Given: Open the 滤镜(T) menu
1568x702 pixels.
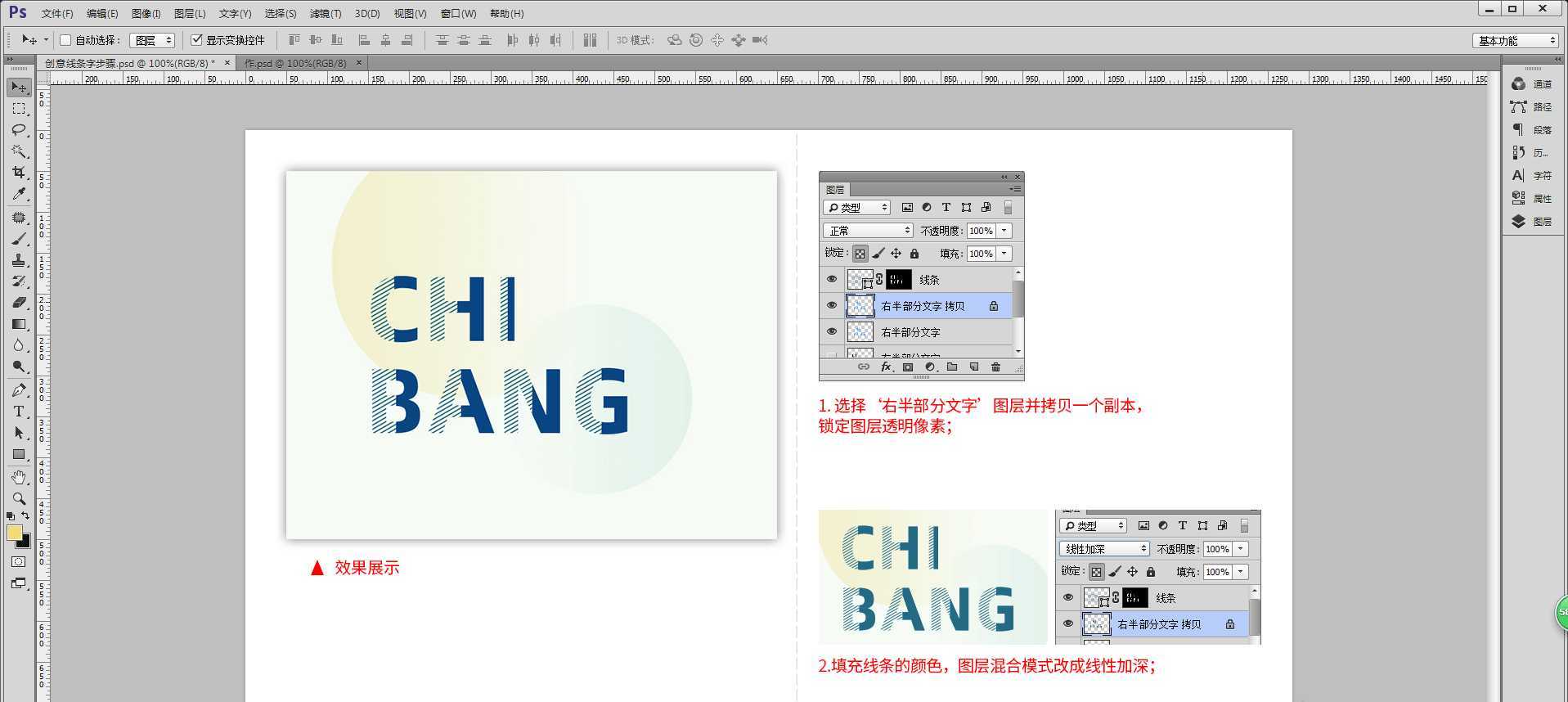Looking at the screenshot, I should pos(325,14).
